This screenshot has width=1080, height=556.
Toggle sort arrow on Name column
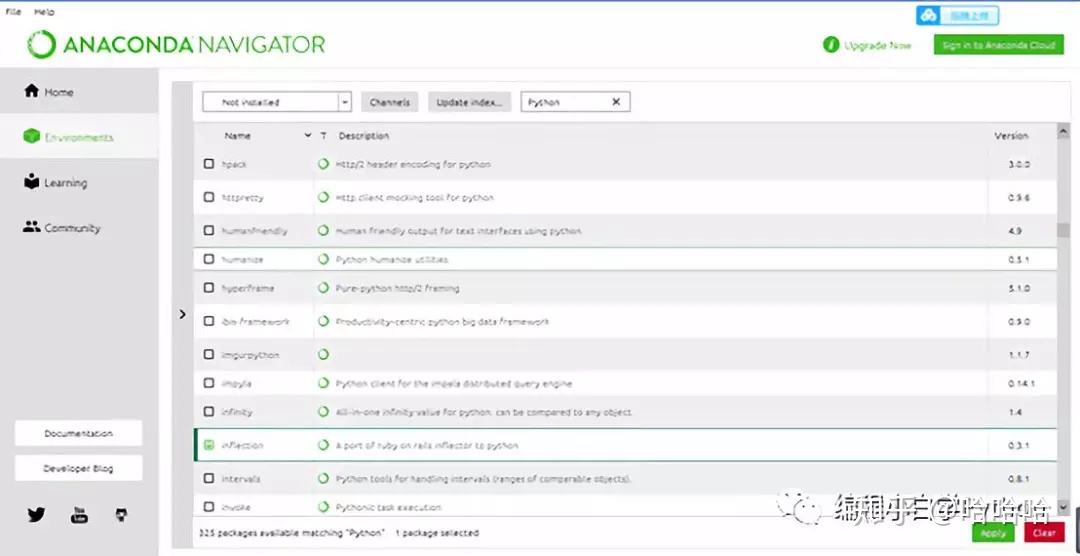coord(307,136)
